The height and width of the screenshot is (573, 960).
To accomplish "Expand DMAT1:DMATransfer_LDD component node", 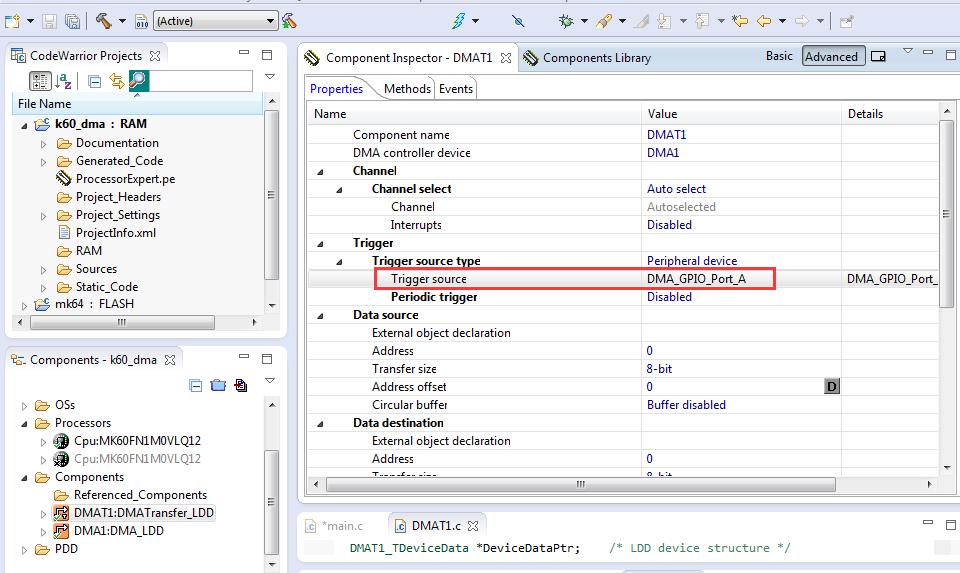I will pos(43,514).
